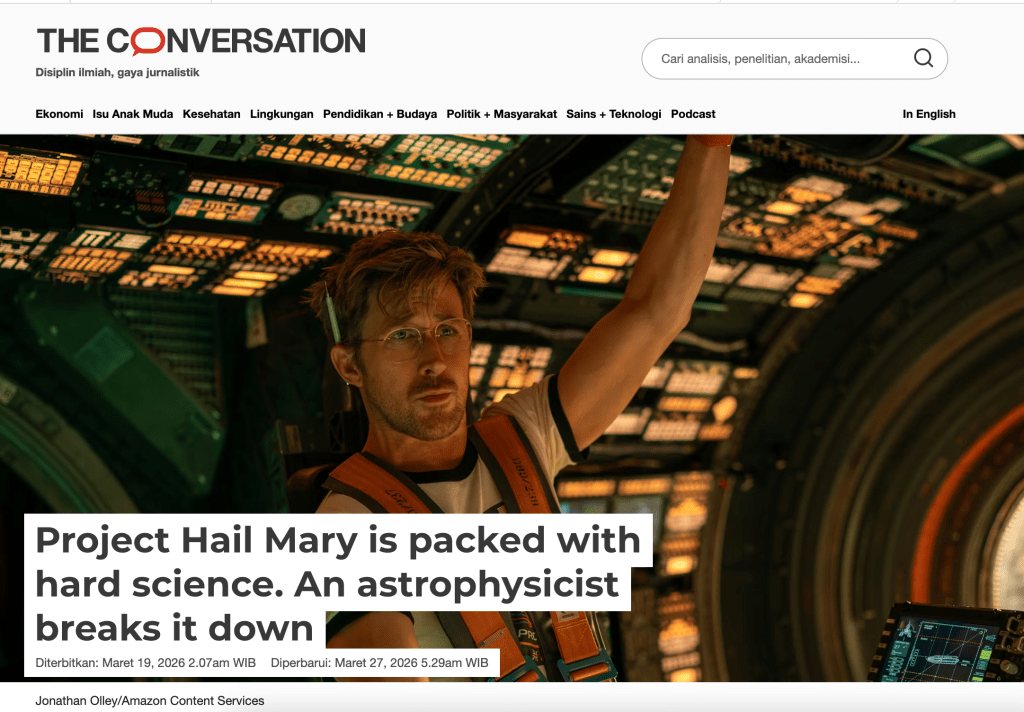Go to Isu Anak Muda section
The height and width of the screenshot is (712, 1024).
[133, 114]
